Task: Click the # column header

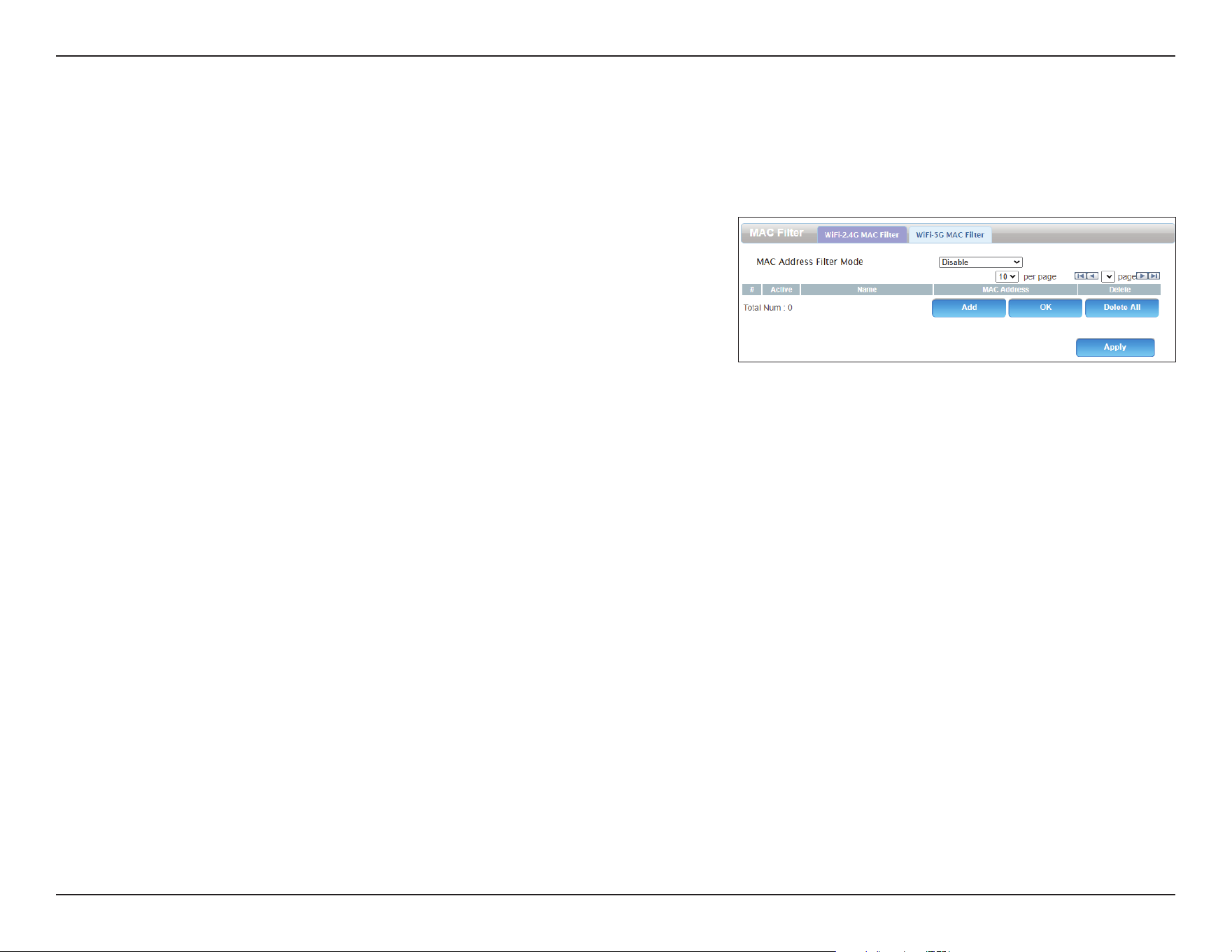Action: pos(752,290)
